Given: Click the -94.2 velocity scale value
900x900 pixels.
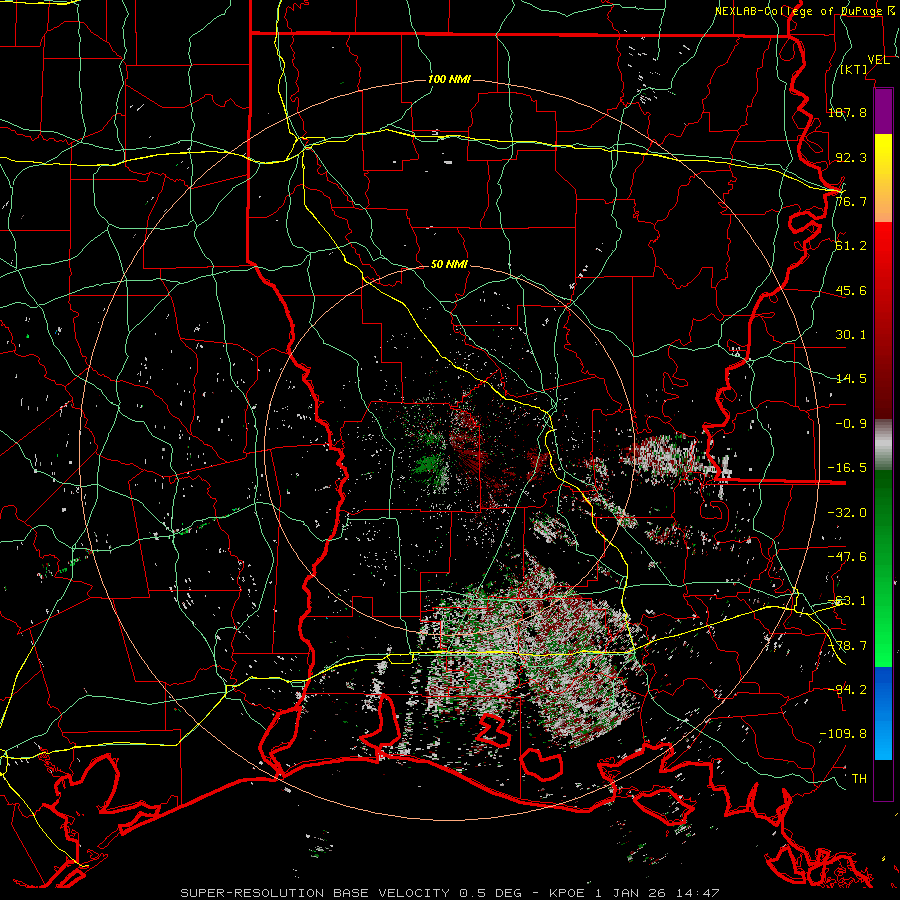Looking at the screenshot, I should (x=847, y=689).
